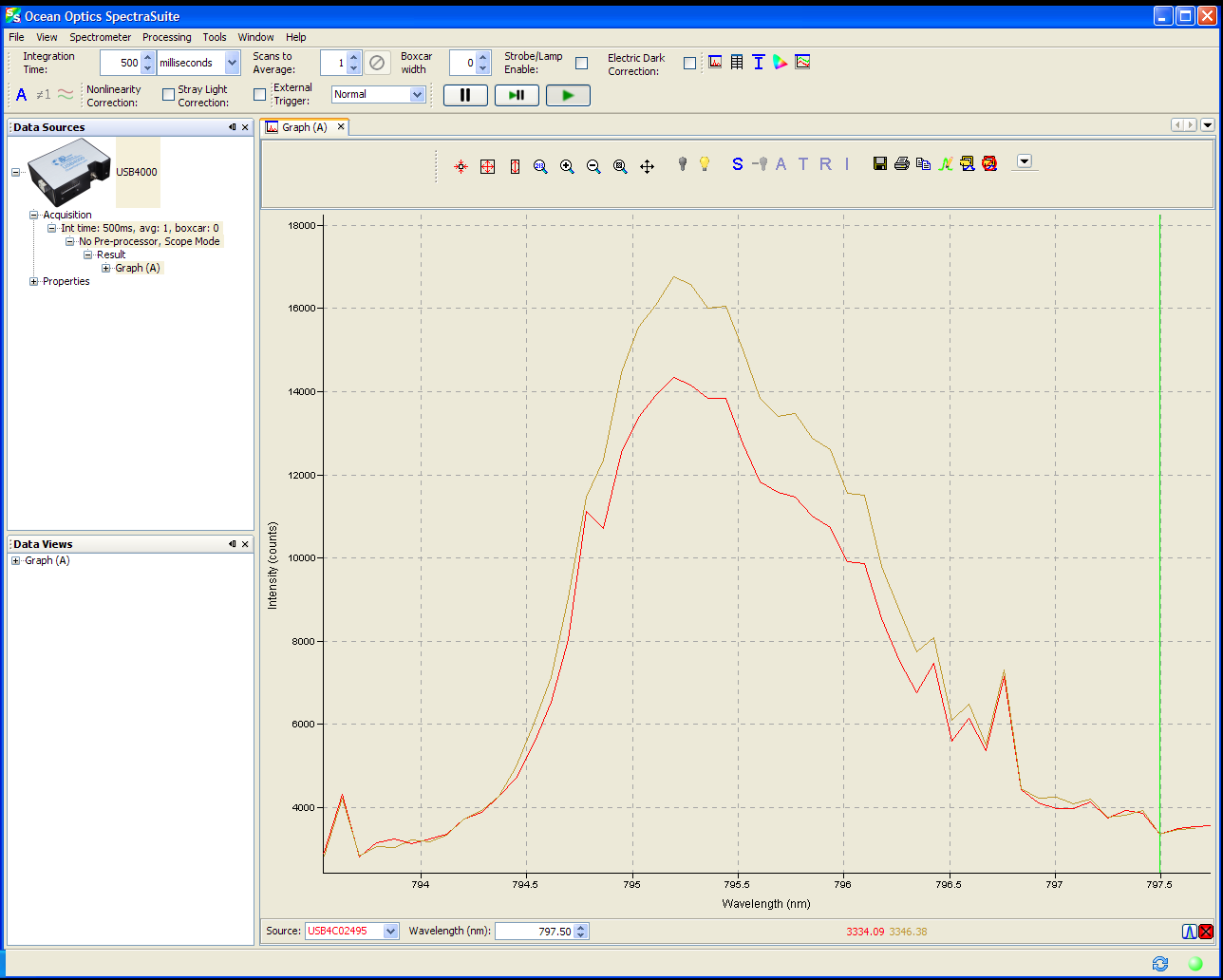Click the blue A absorbance icon in second toolbar row
The image size is (1223, 980).
tap(22, 94)
